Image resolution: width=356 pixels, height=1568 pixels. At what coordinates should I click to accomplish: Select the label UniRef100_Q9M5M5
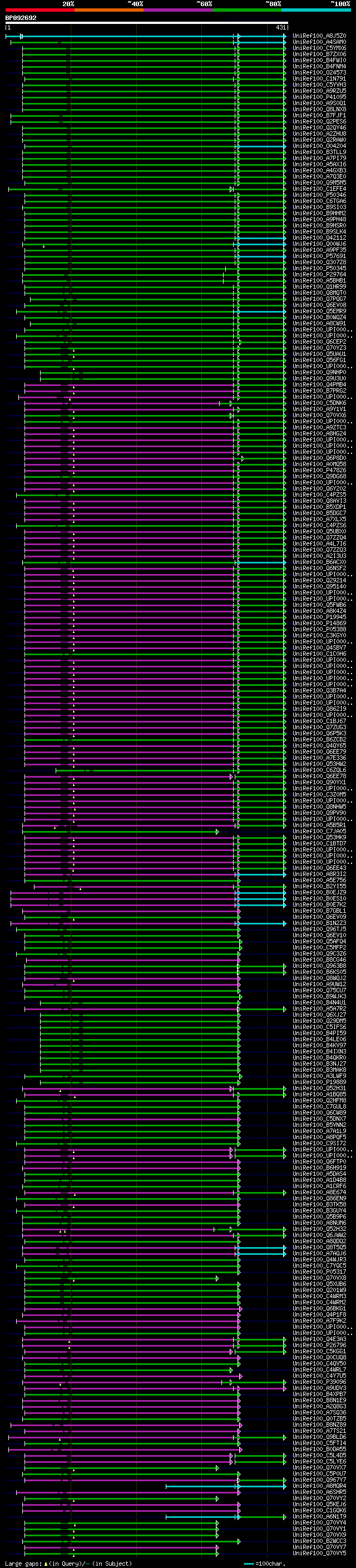(x=319, y=182)
